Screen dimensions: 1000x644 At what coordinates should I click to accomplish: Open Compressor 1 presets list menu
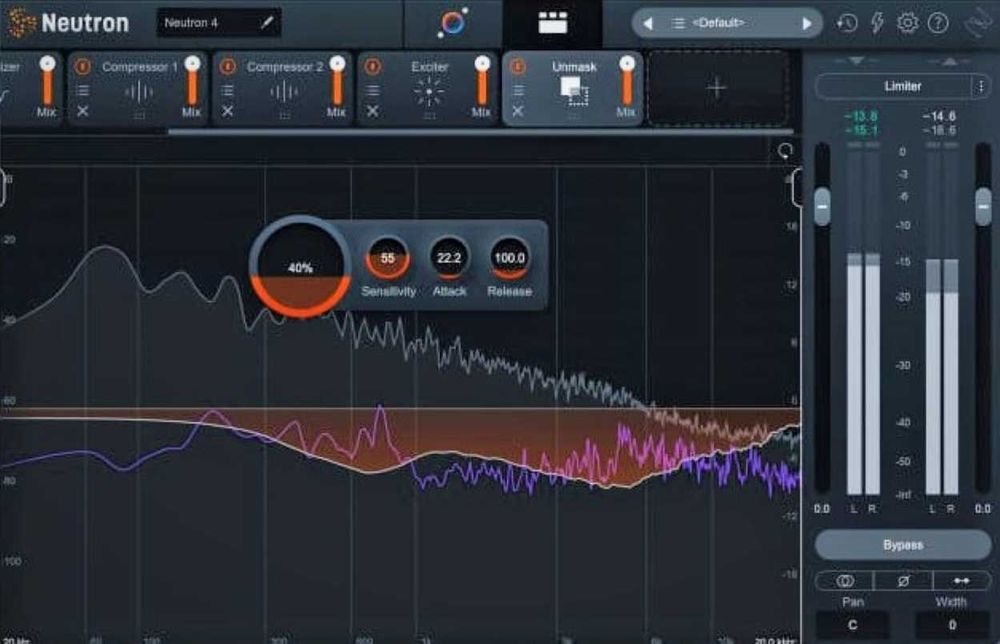point(82,91)
